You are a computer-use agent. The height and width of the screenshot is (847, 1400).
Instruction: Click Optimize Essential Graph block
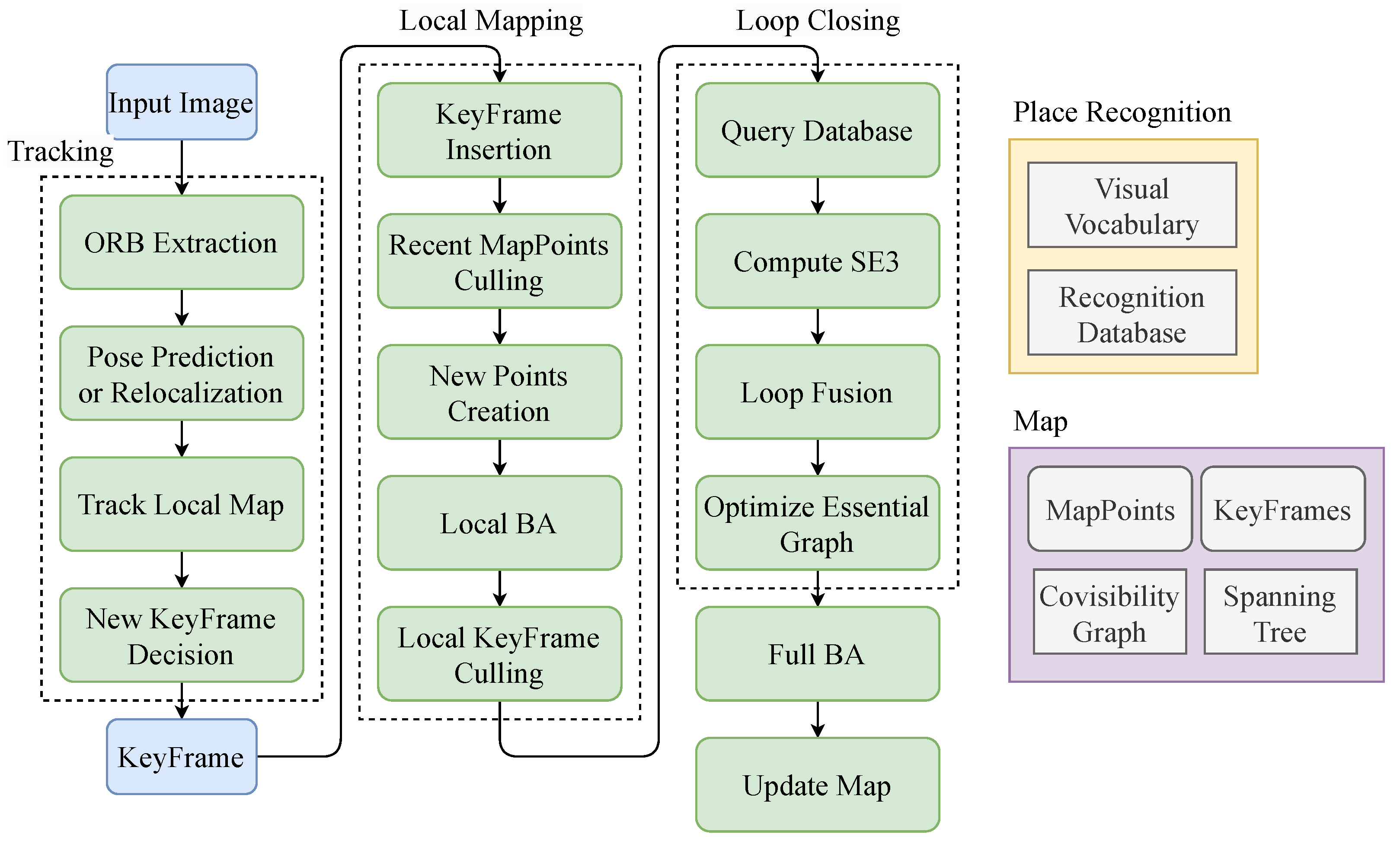[817, 523]
